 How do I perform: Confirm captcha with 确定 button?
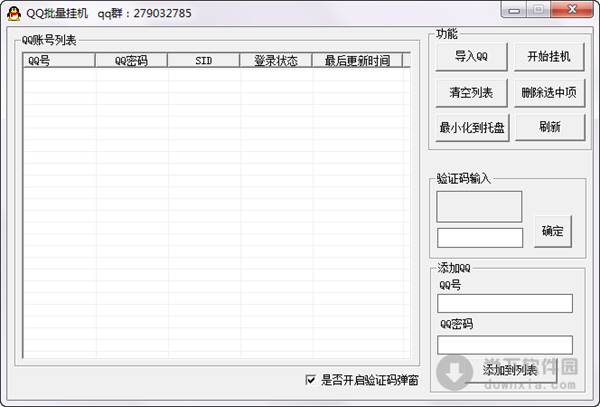(553, 231)
